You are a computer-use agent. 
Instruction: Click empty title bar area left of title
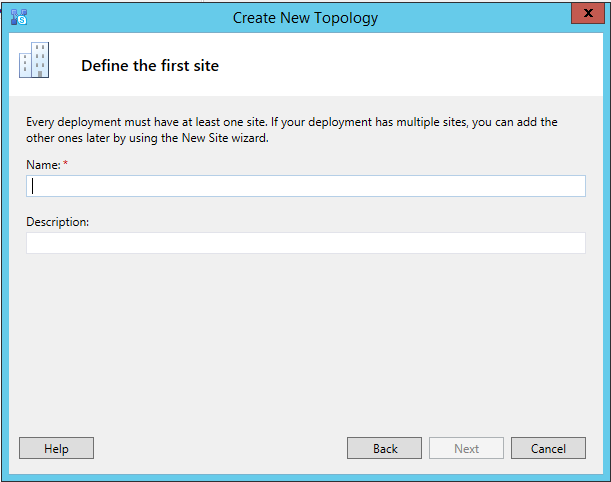click(120, 17)
